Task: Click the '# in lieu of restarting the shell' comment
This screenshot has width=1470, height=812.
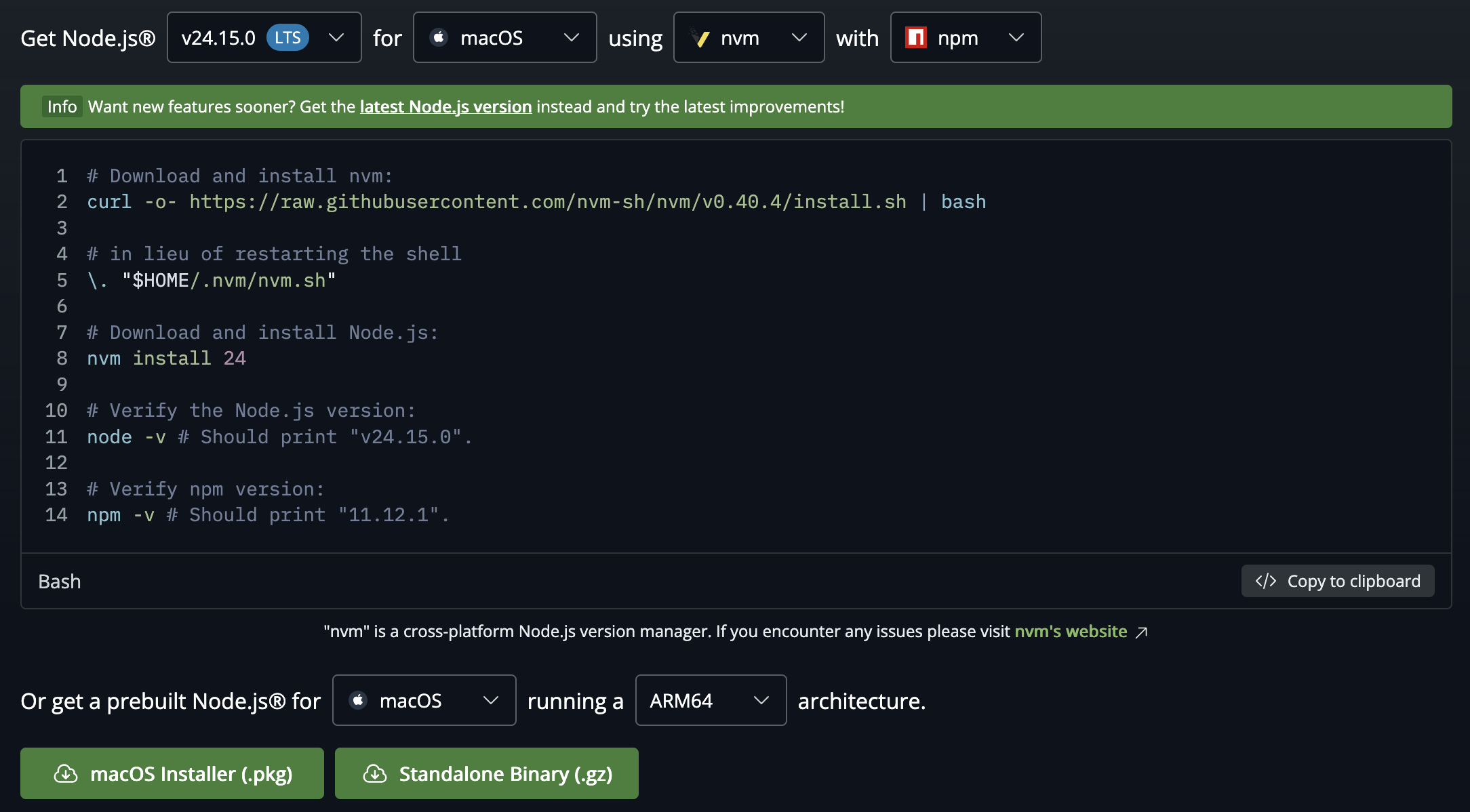Action: tap(274, 254)
